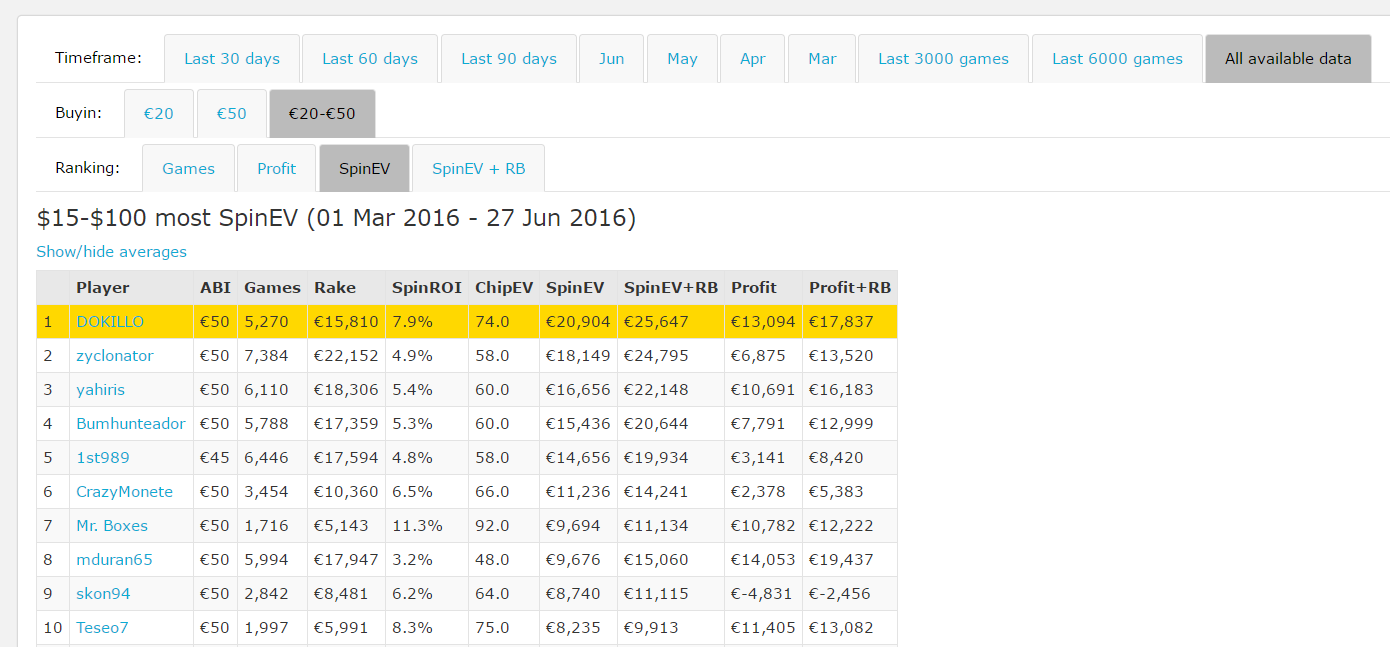Click the ABI column header
Screen dimensions: 1390x647
[x=215, y=288]
